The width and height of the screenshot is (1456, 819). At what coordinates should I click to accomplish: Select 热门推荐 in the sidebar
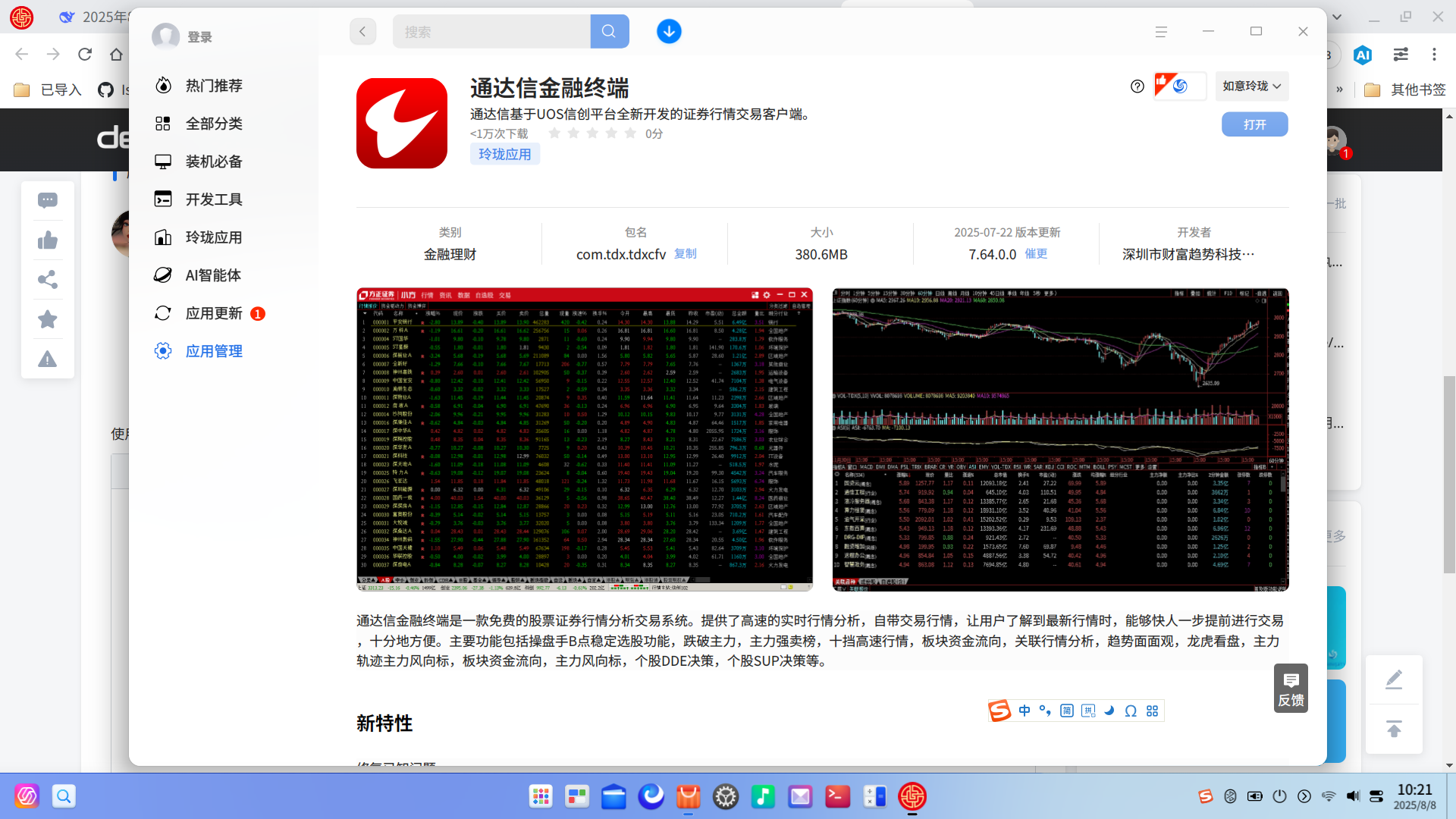tap(215, 86)
